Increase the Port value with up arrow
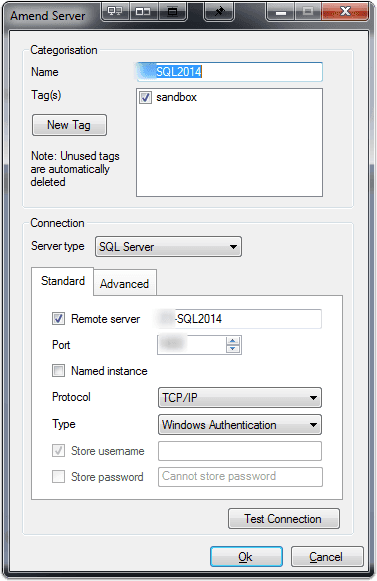This screenshot has height=581, width=377. click(x=232, y=341)
